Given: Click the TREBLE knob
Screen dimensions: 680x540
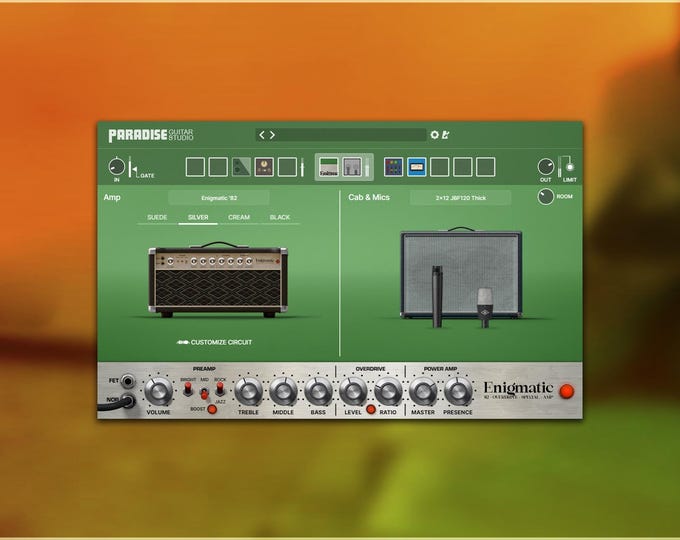Looking at the screenshot, I should [248, 391].
